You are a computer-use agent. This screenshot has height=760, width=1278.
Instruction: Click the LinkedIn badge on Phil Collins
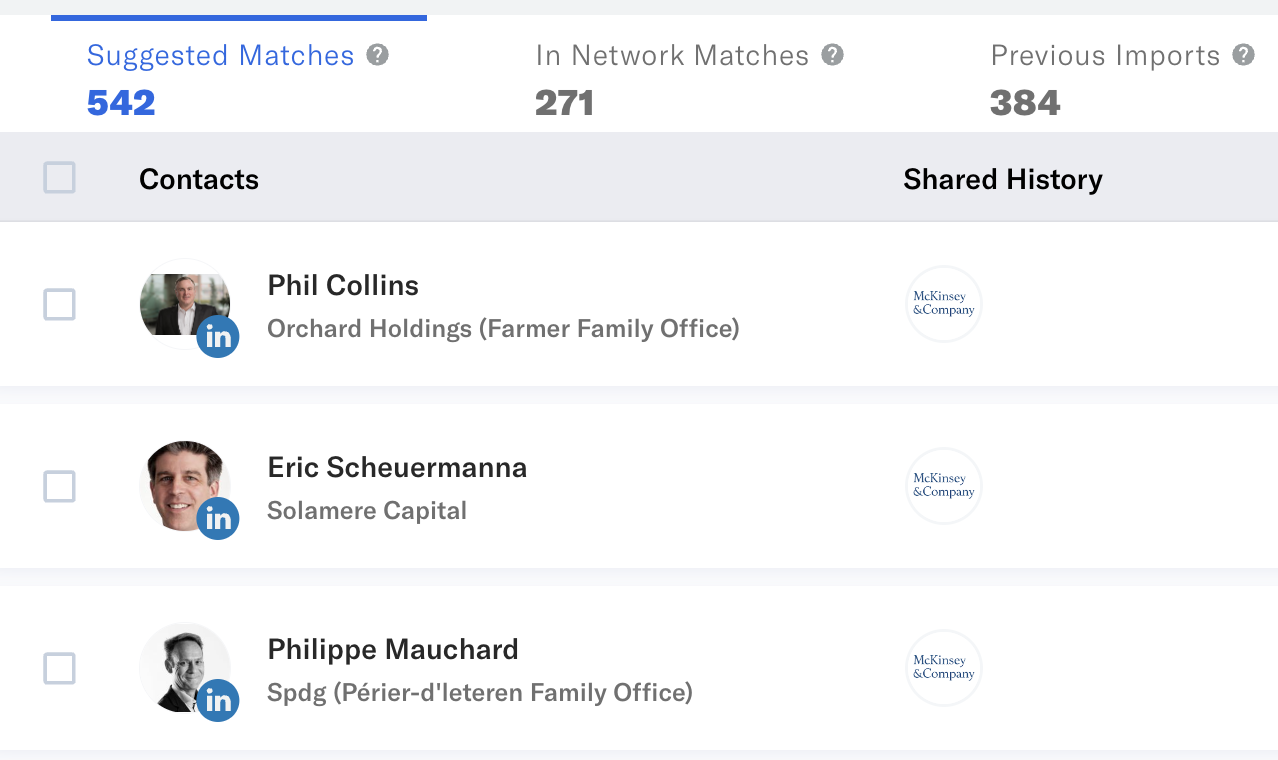click(x=218, y=337)
